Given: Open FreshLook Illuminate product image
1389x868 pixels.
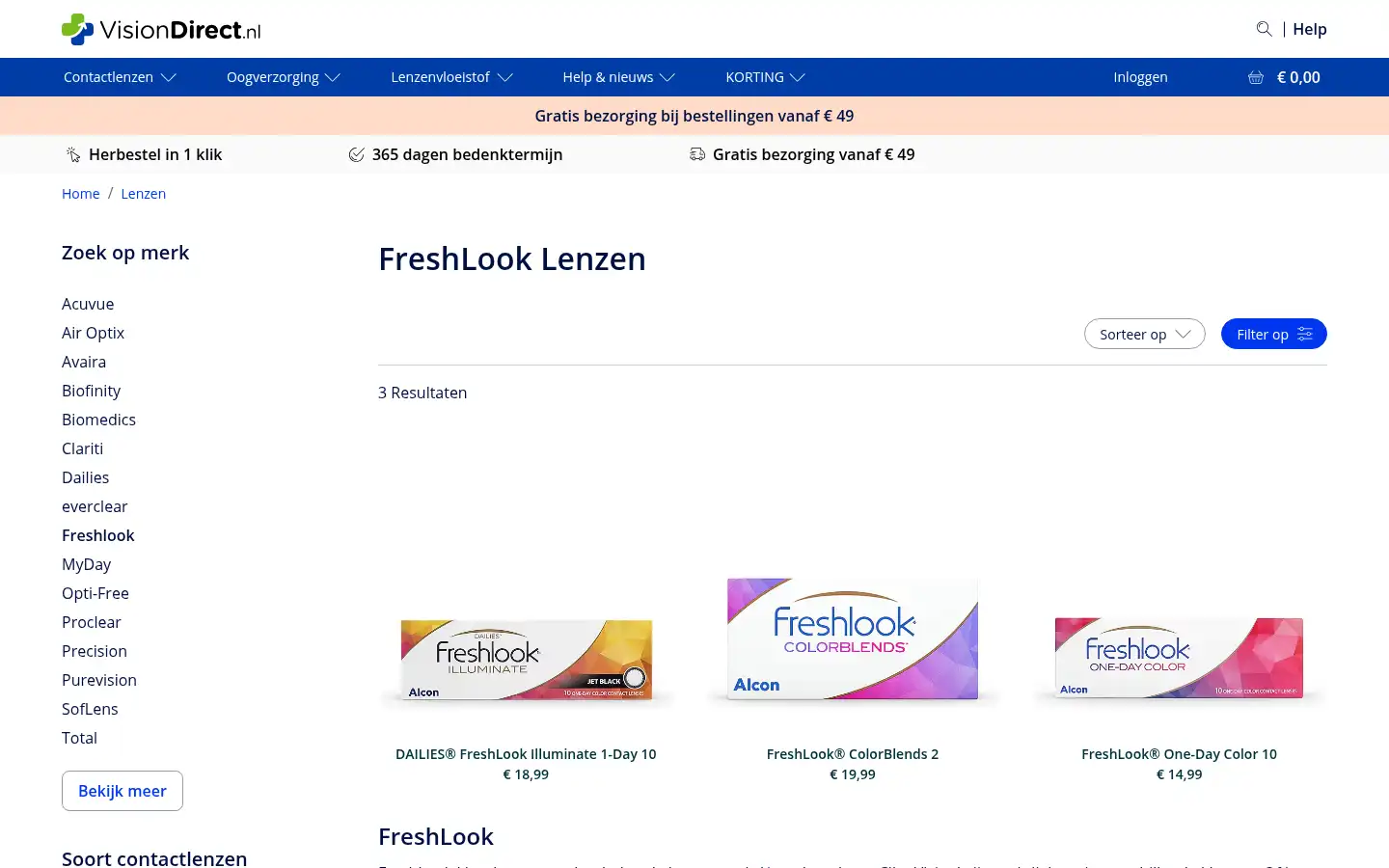Looking at the screenshot, I should [526, 661].
